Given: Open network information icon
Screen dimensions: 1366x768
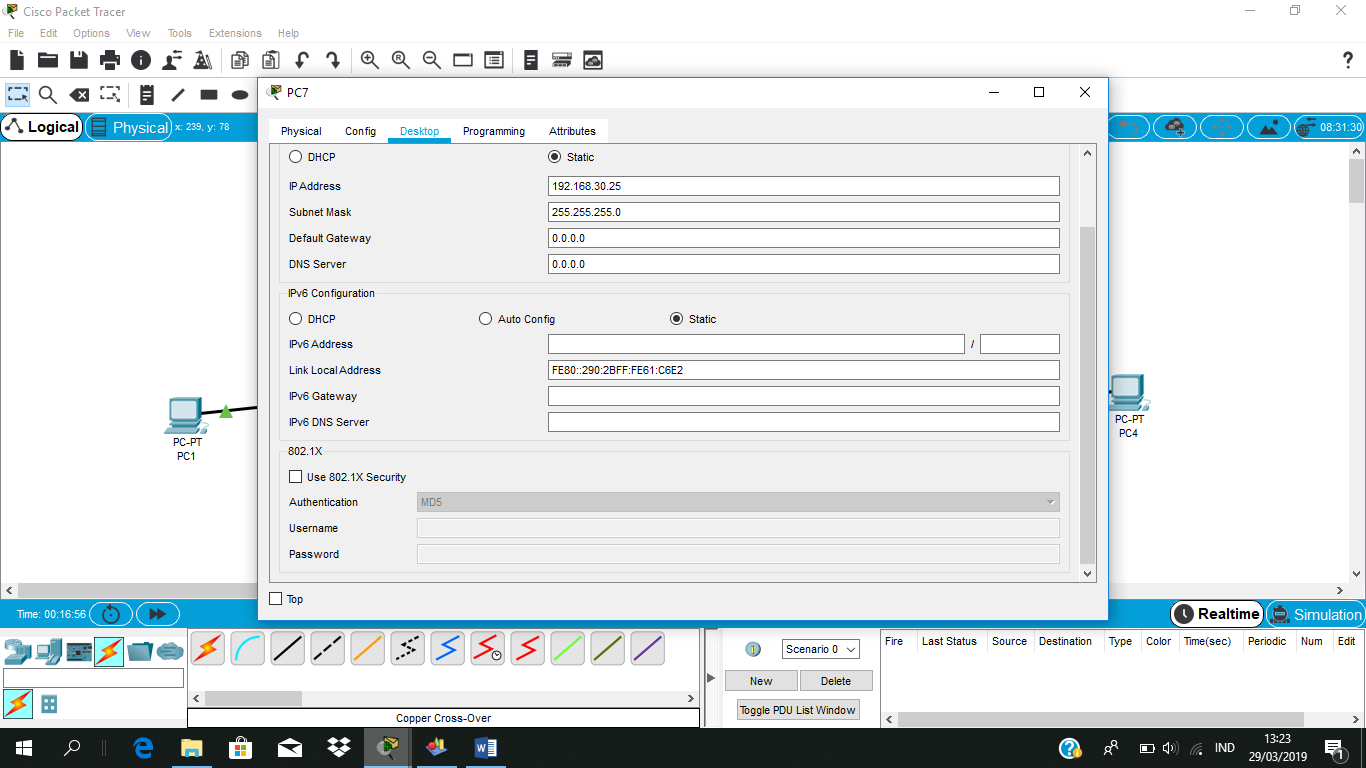Looking at the screenshot, I should click(x=141, y=60).
